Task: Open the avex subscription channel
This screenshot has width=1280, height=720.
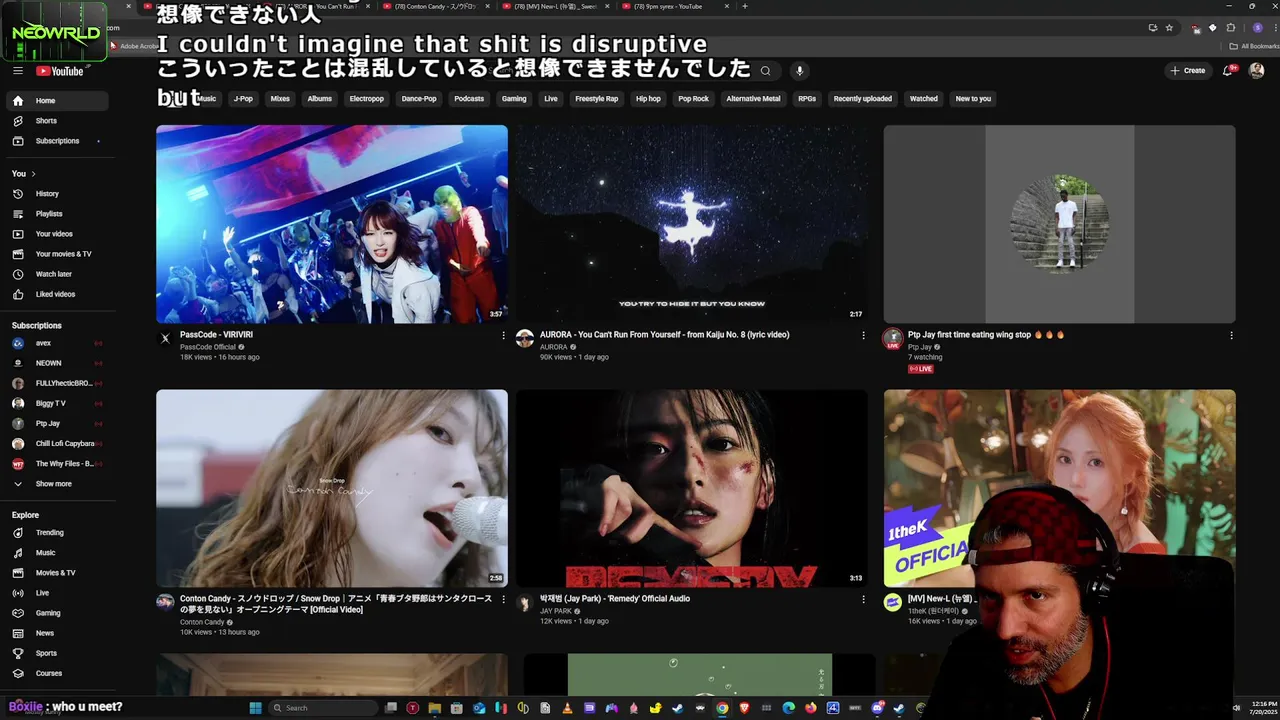Action: [58, 343]
